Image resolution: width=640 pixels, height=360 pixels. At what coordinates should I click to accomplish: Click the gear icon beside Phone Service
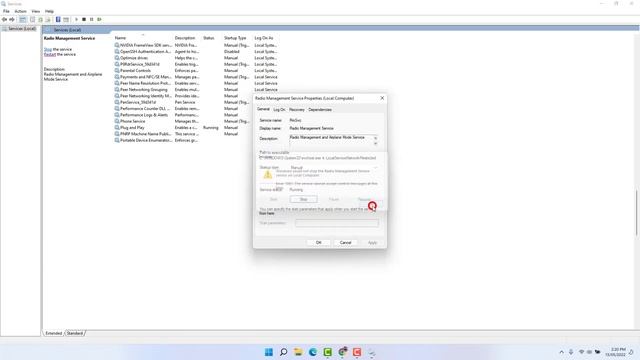pyautogui.click(x=117, y=121)
